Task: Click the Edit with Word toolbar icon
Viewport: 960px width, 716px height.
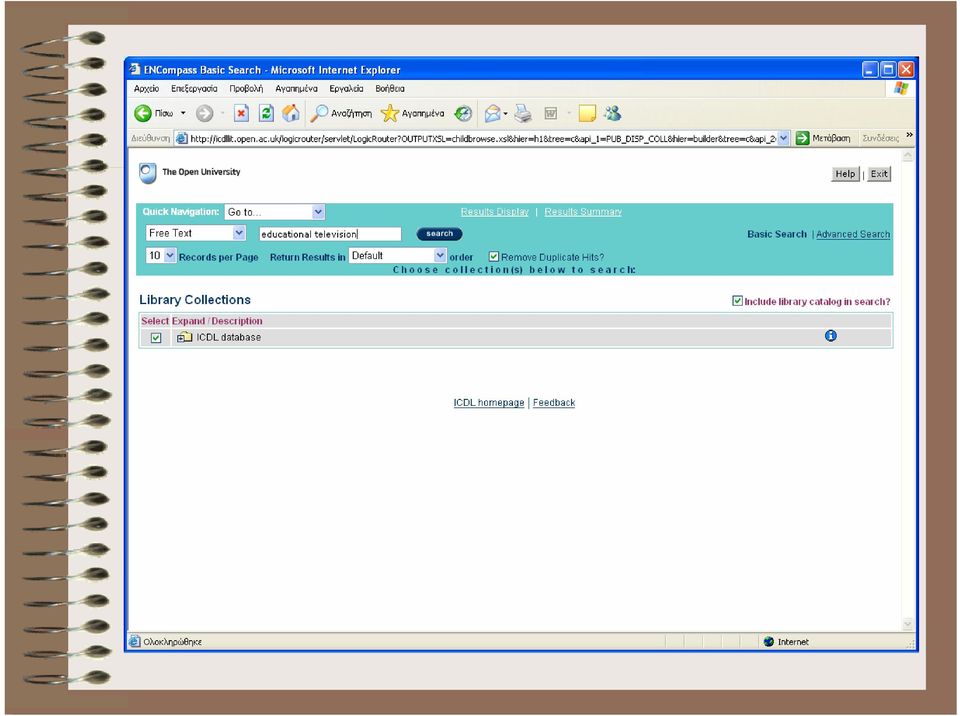Action: tap(550, 113)
